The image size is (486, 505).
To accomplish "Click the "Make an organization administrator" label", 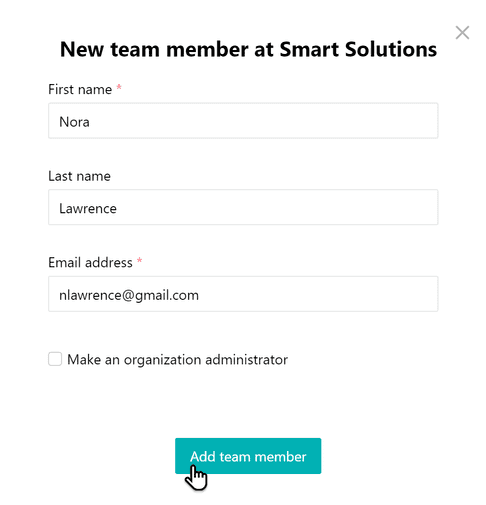I will point(177,360).
